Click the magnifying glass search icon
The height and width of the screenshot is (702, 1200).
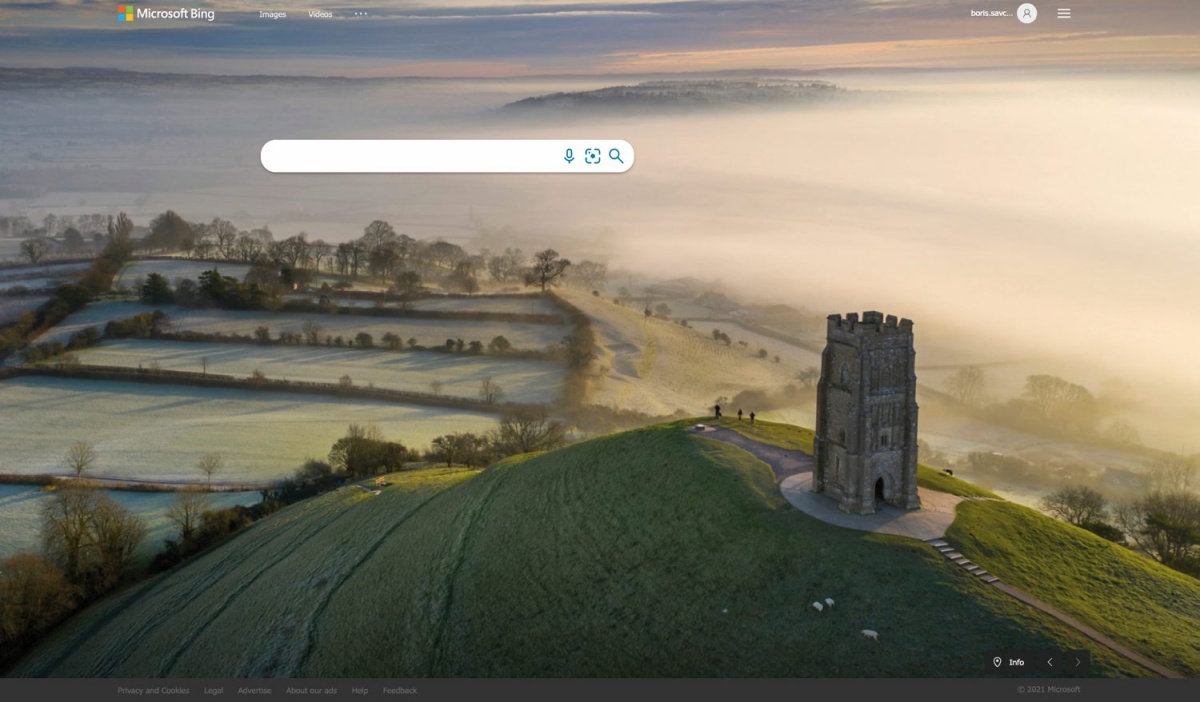click(616, 156)
